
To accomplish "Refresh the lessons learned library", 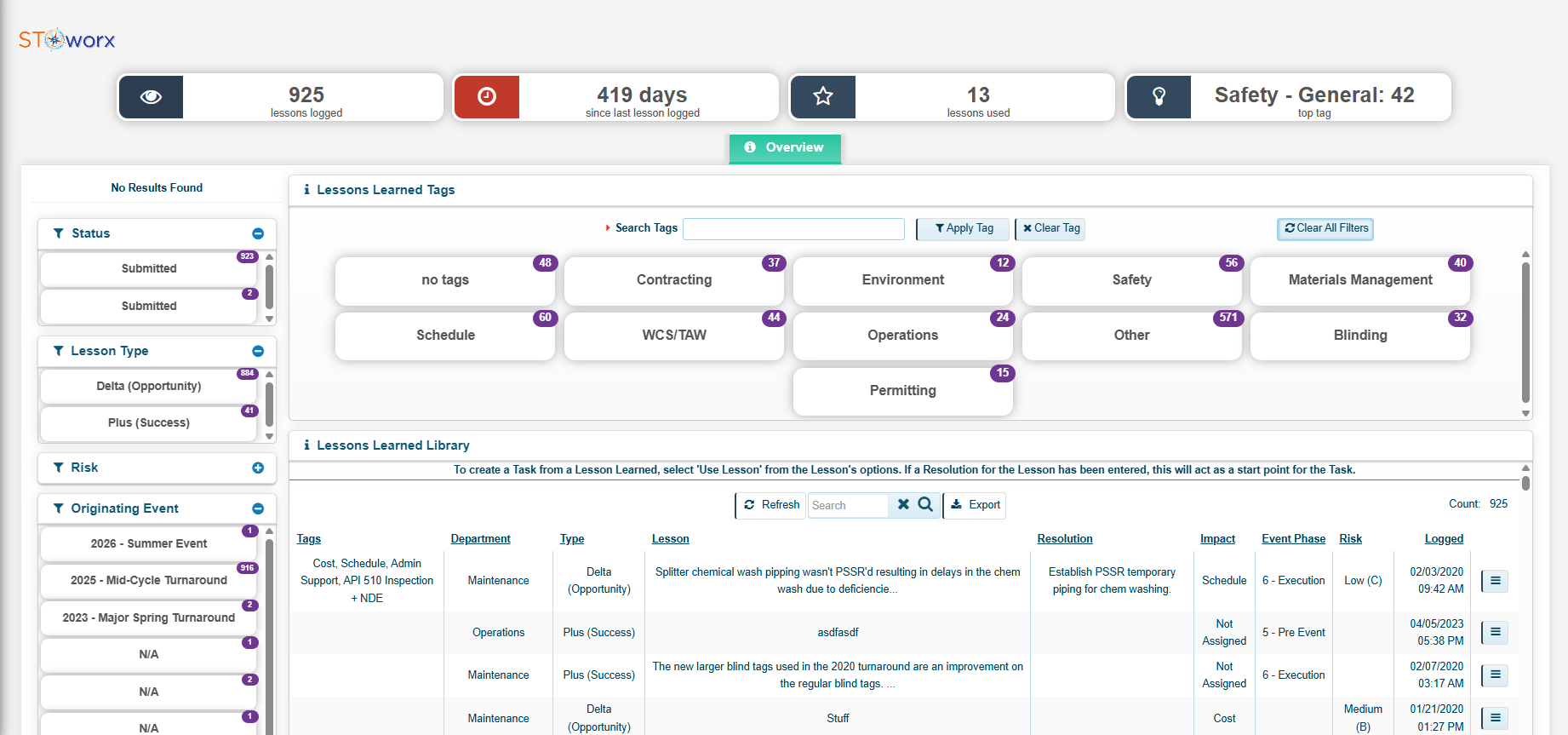I will pyautogui.click(x=771, y=505).
